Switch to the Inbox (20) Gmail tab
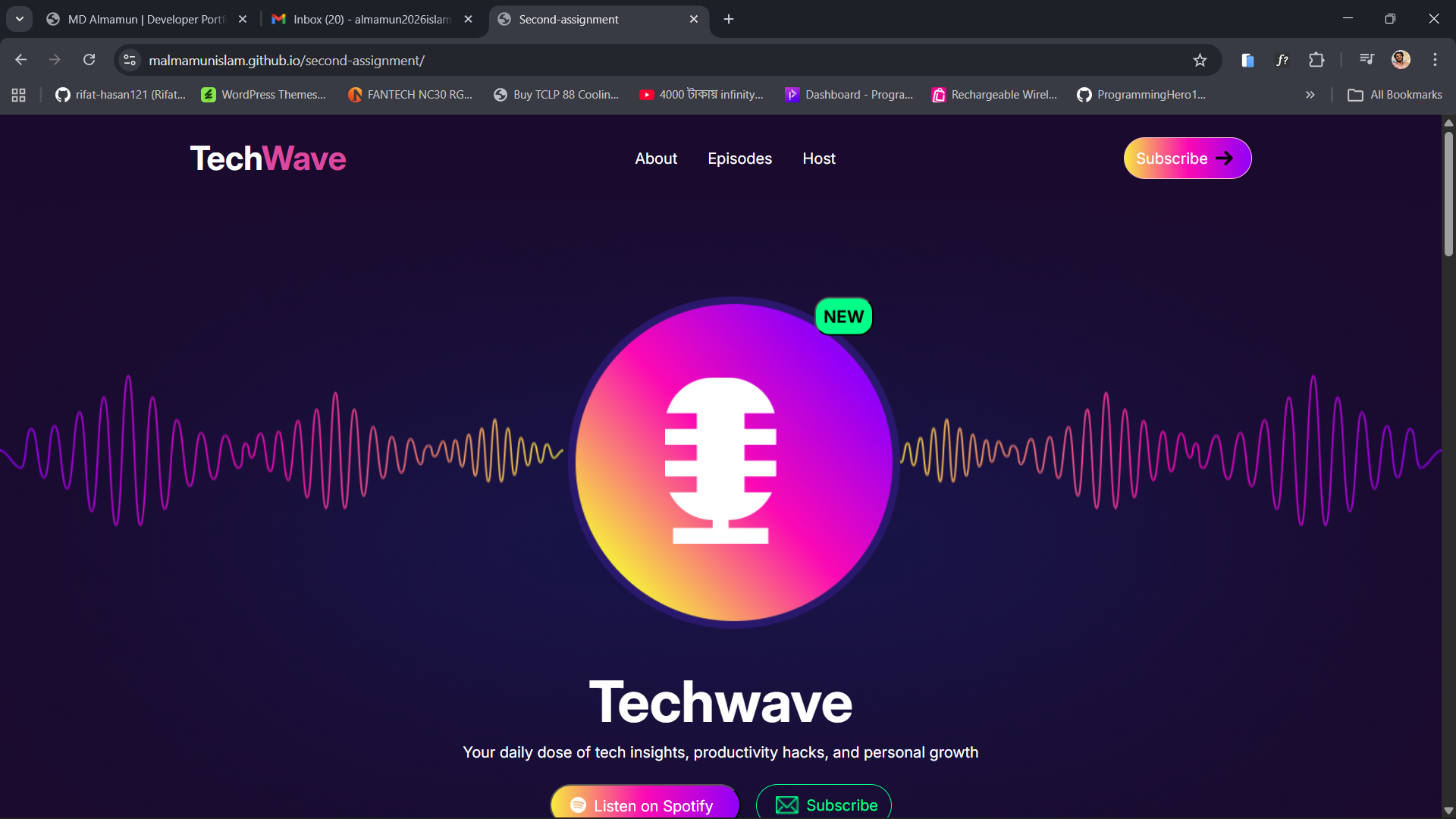 [372, 19]
